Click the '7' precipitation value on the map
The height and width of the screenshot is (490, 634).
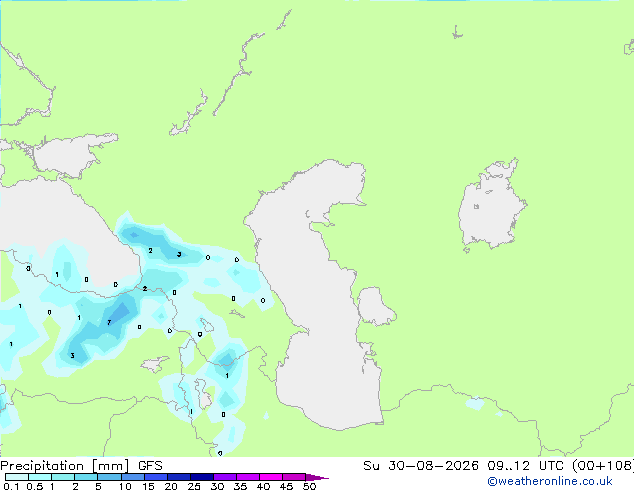coord(109,322)
